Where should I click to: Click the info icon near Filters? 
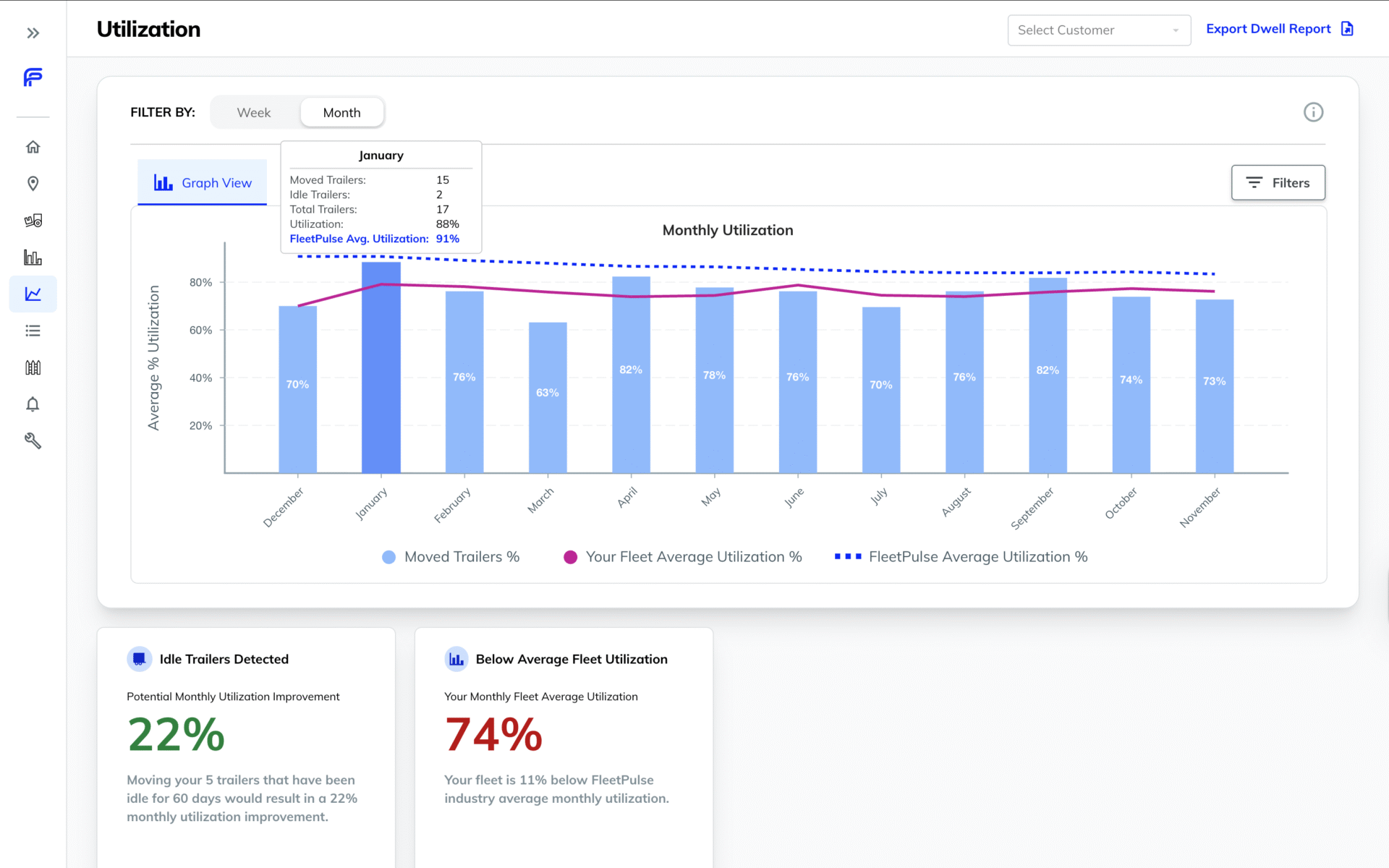pyautogui.click(x=1314, y=112)
